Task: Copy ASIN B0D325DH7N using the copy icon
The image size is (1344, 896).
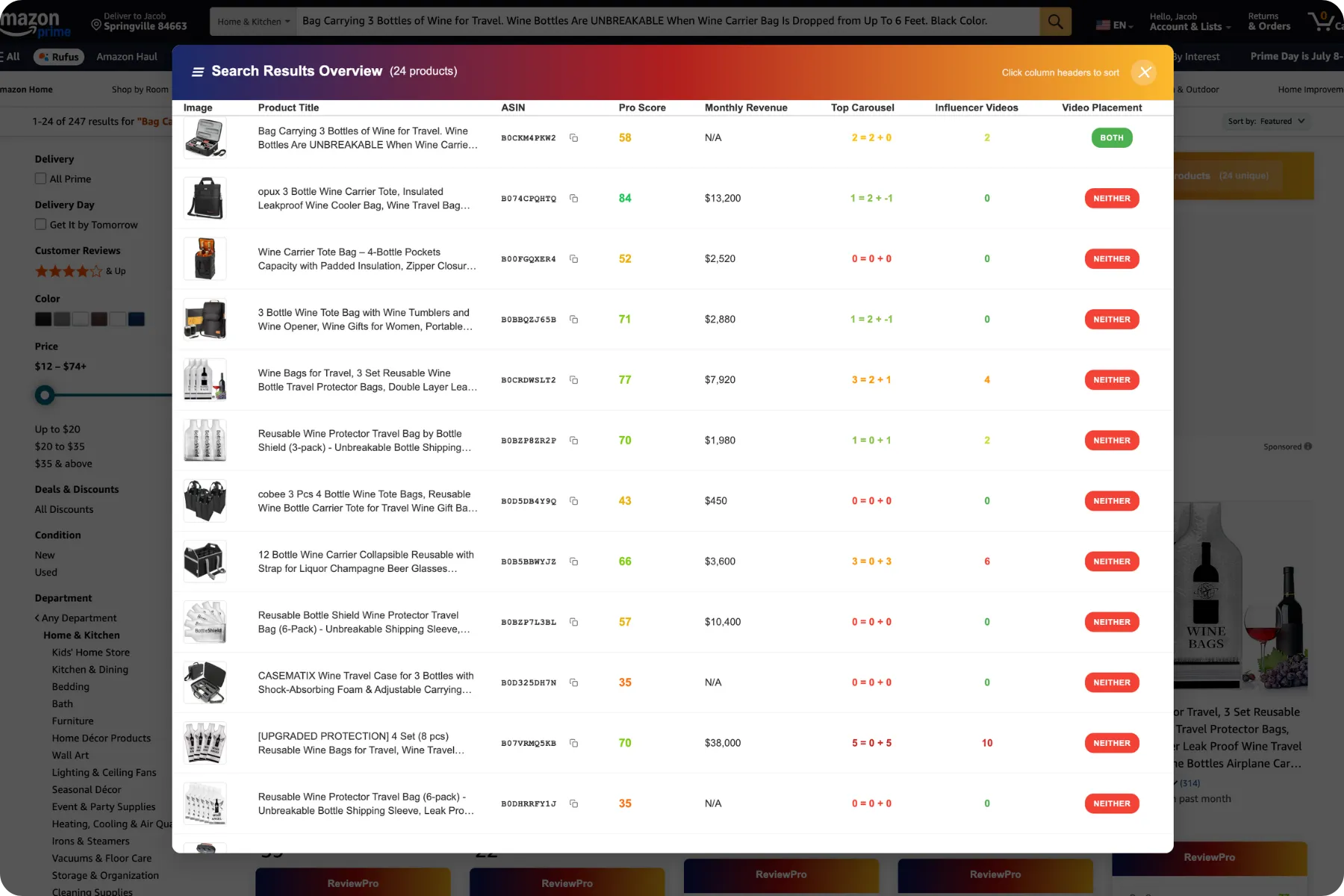Action: 573,682
